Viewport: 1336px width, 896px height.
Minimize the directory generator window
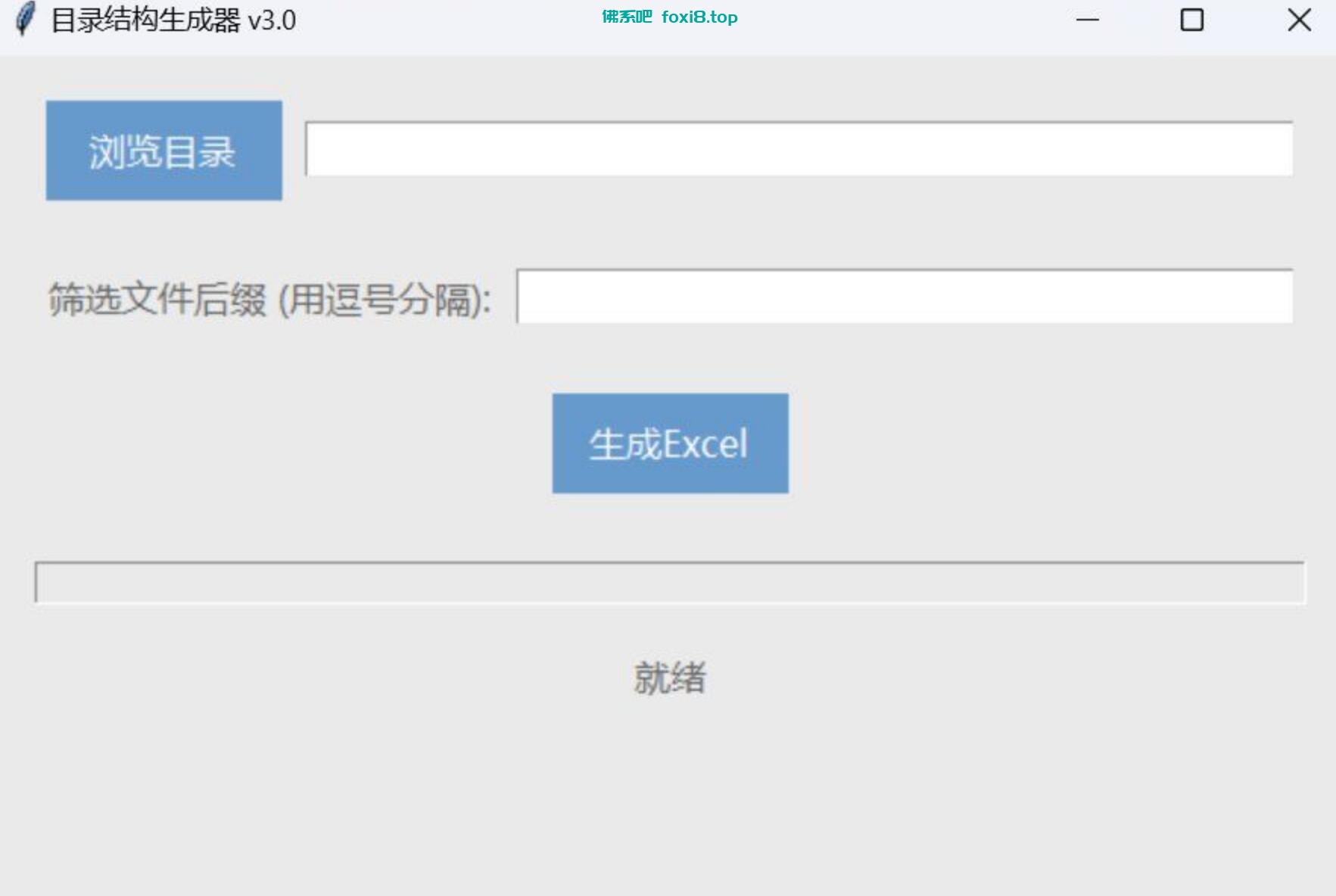[1087, 20]
